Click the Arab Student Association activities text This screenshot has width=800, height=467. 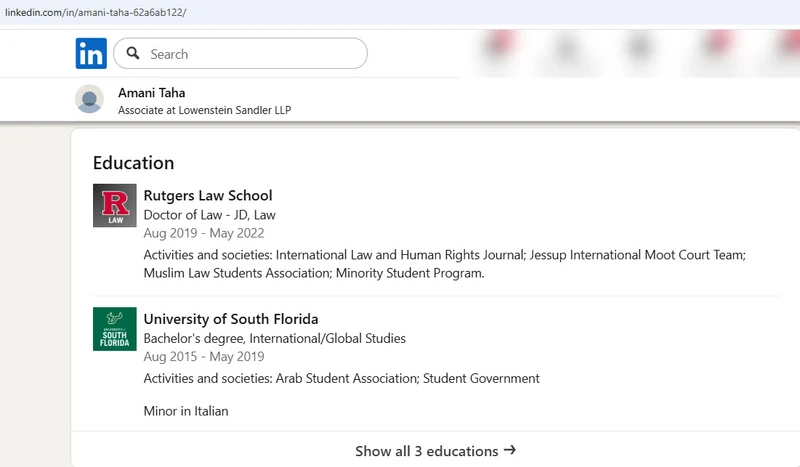pyautogui.click(x=341, y=378)
